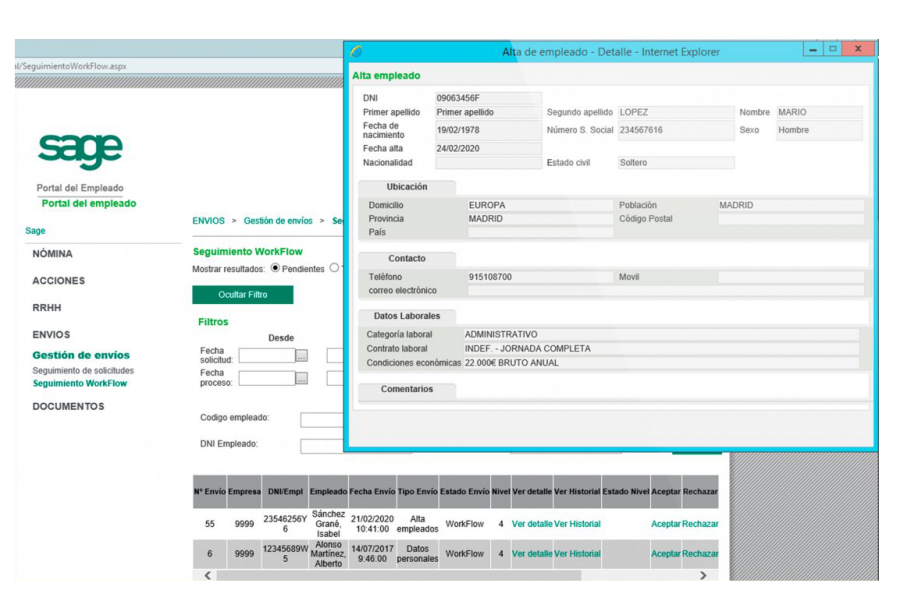Click the DNI field in Alta empleado

pyautogui.click(x=488, y=98)
